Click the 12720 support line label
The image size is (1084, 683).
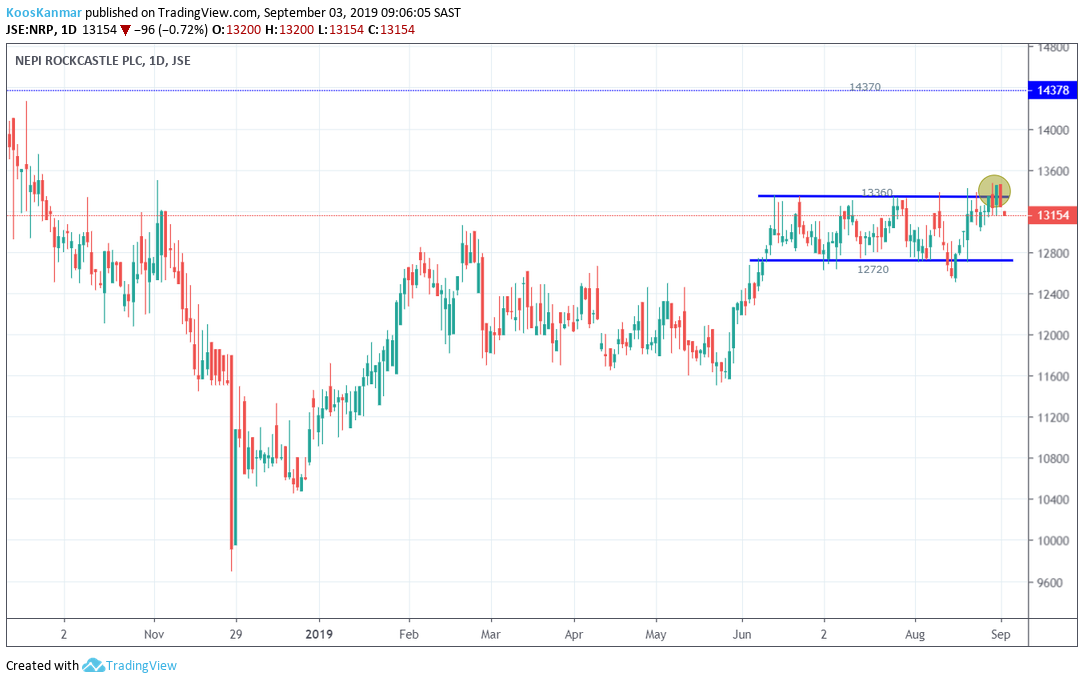(872, 269)
